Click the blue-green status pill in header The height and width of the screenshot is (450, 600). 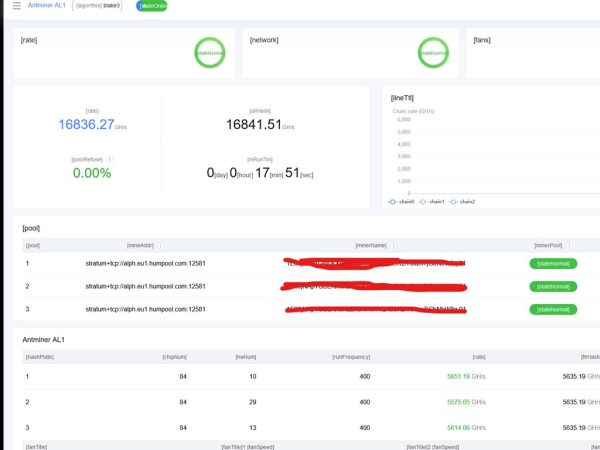point(152,6)
